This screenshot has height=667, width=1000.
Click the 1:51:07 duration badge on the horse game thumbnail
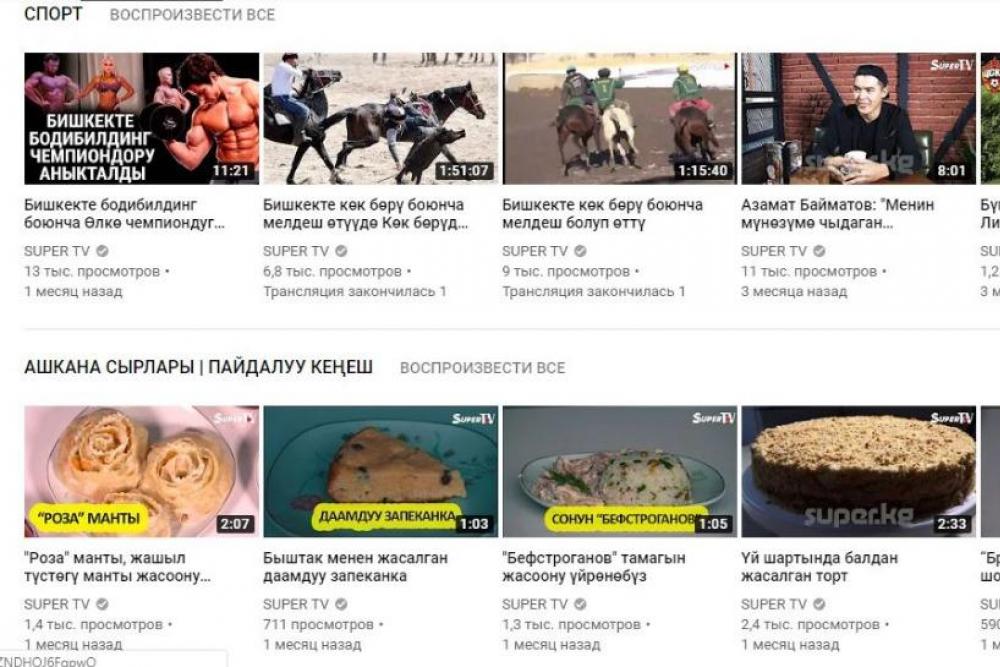(464, 171)
